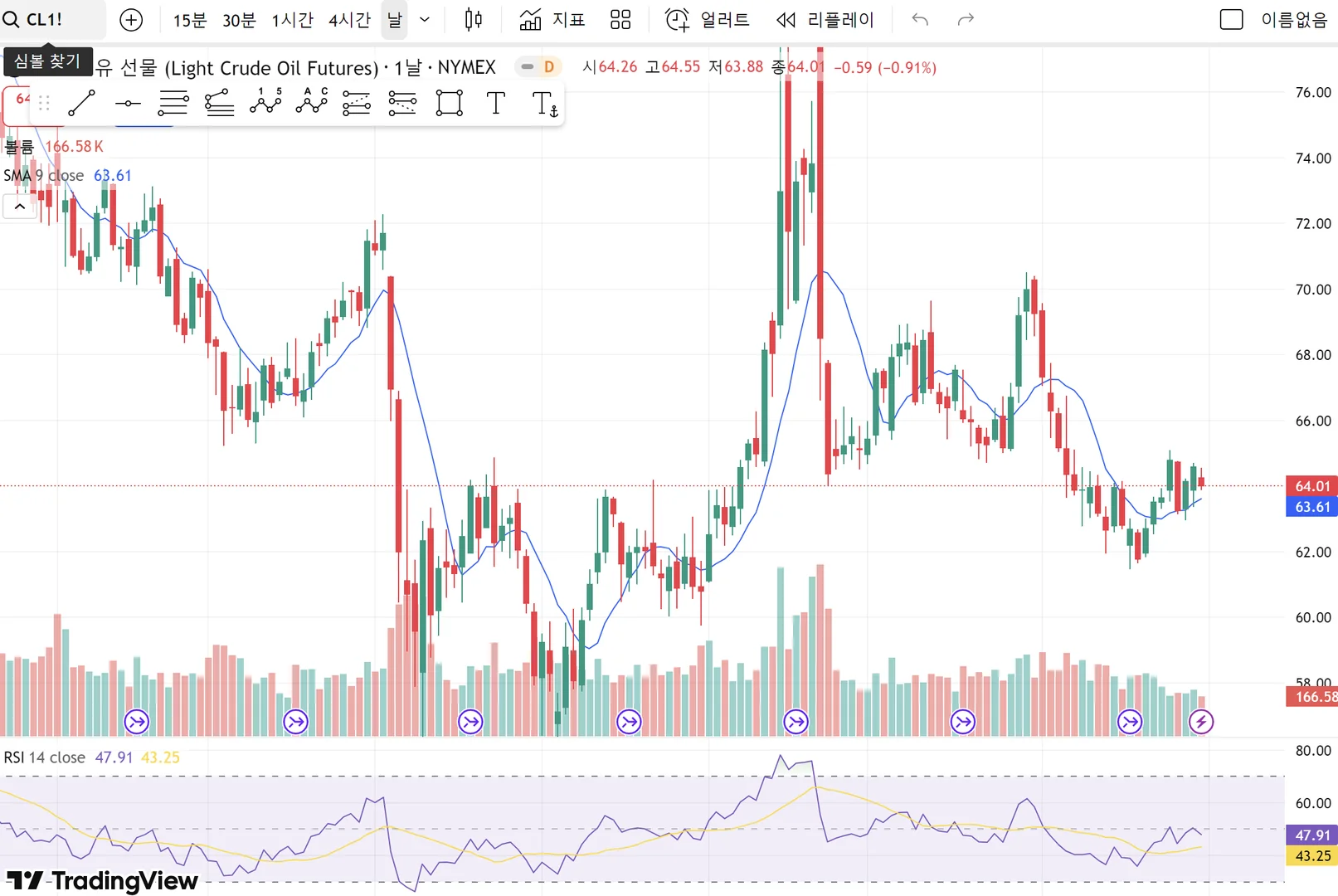Click the 64.01 current price label

(1311, 485)
